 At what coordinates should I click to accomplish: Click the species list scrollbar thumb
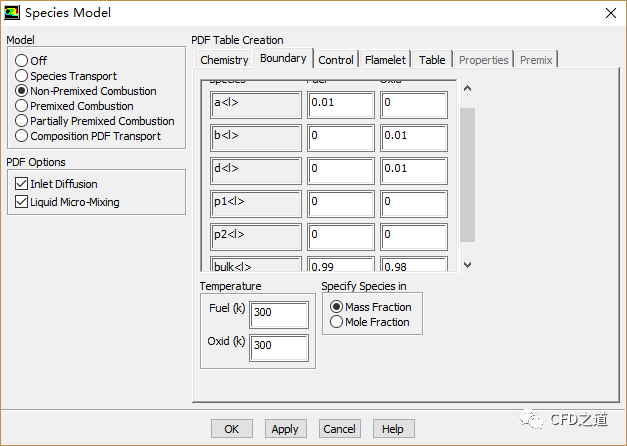[x=467, y=175]
